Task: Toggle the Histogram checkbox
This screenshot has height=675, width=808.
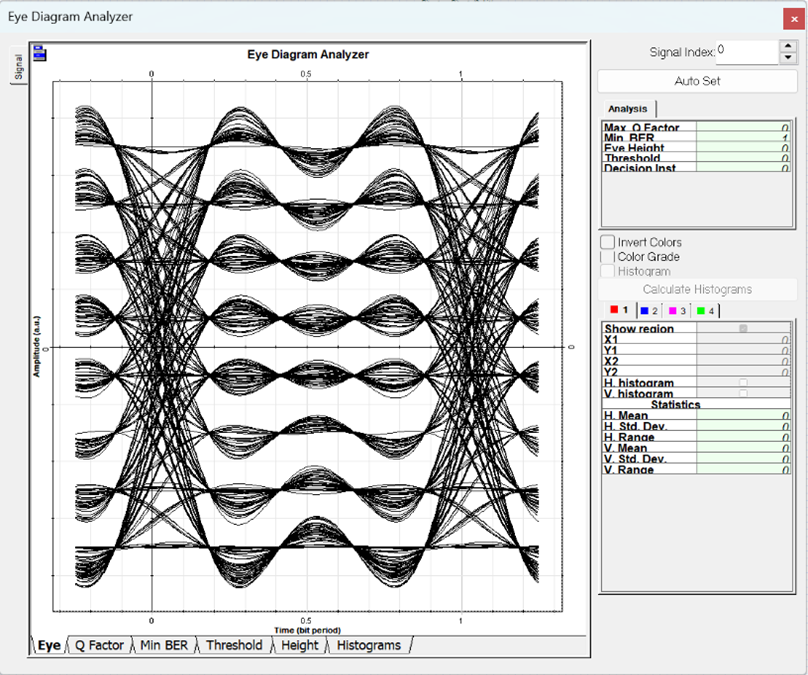Action: [x=608, y=271]
